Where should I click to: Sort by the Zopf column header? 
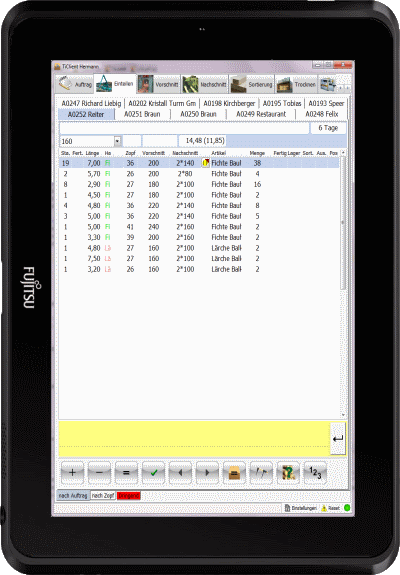point(131,153)
